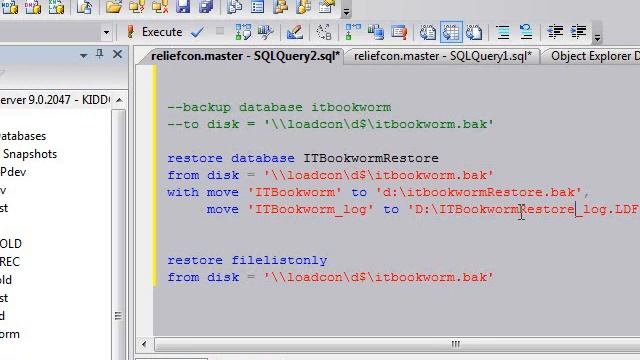The width and height of the screenshot is (640, 360).
Task: Show the Object Explorer via toolbar icon
Action: (281, 7)
